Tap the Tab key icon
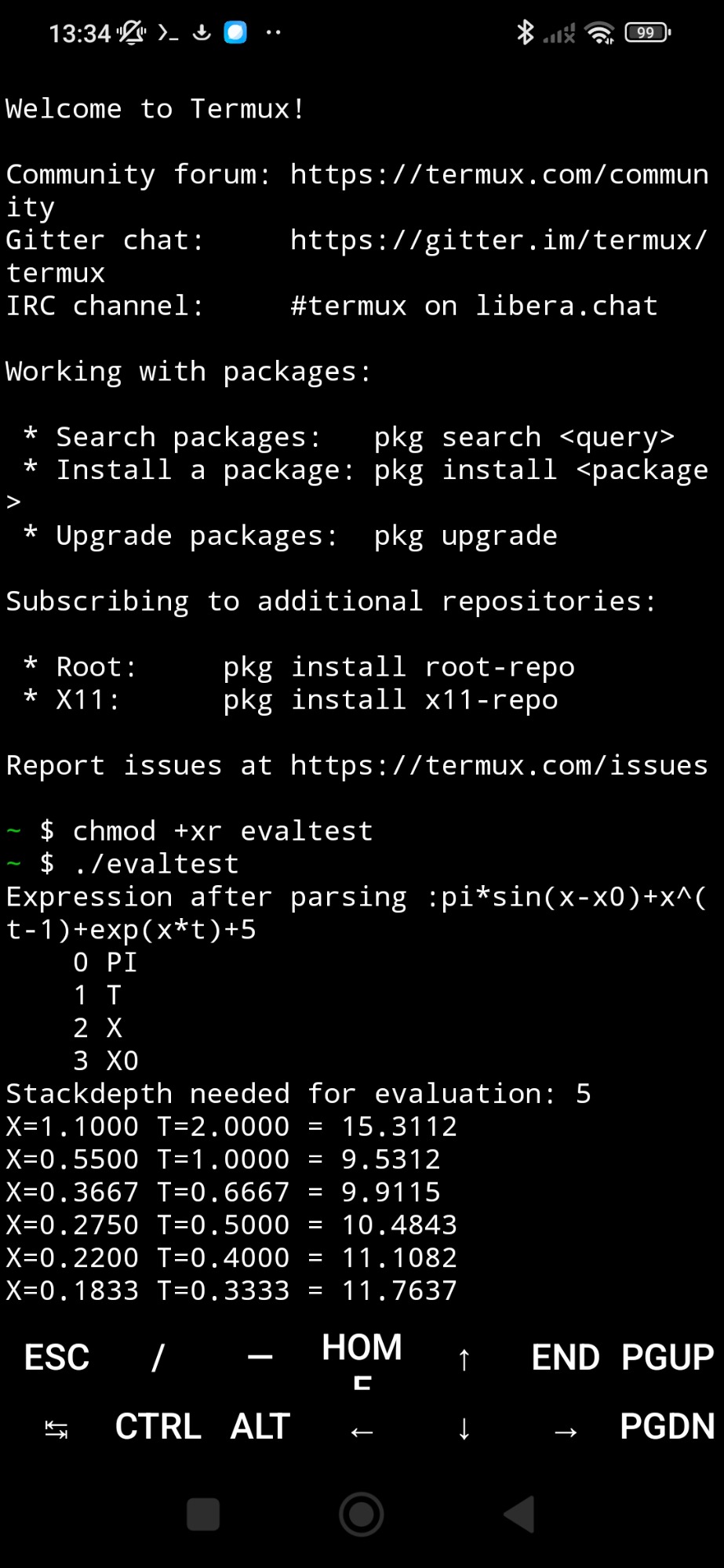The width and height of the screenshot is (724, 1568). click(56, 1428)
